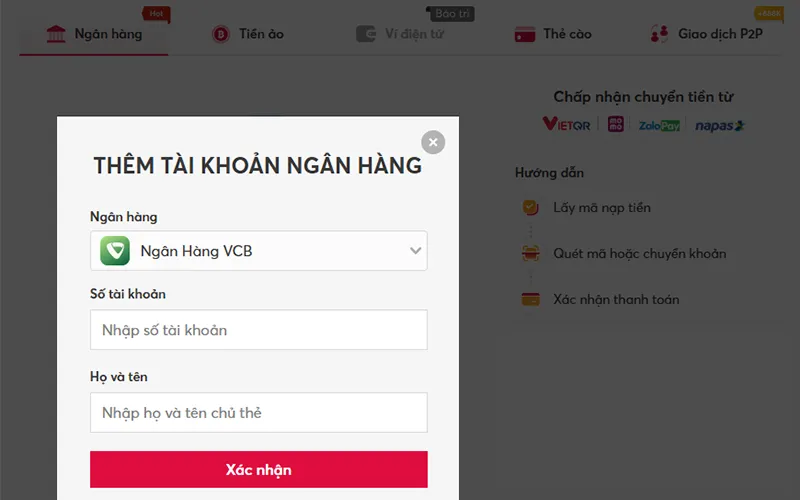The image size is (800, 500).
Task: Click the THÊM TÀI KHOẢN NGÂN HÀNG title
Action: click(x=258, y=166)
